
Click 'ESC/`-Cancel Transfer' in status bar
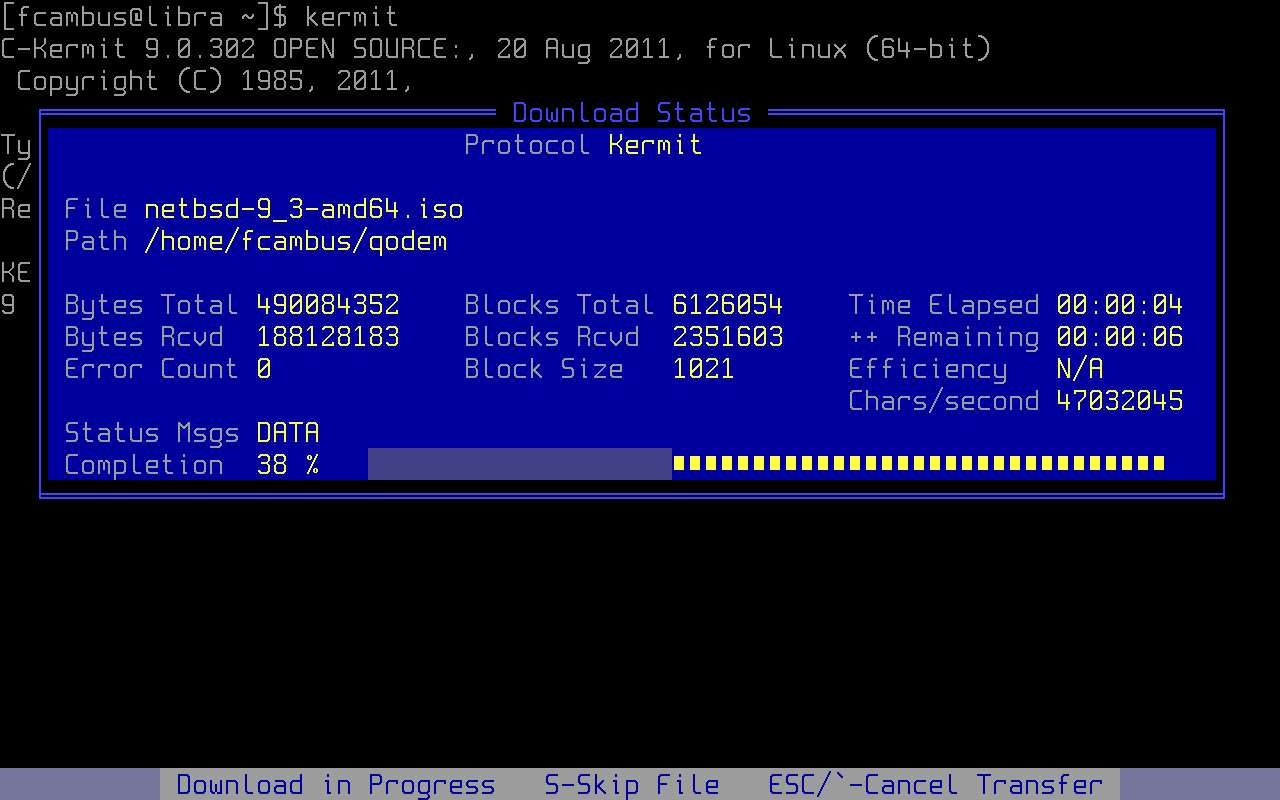point(936,785)
